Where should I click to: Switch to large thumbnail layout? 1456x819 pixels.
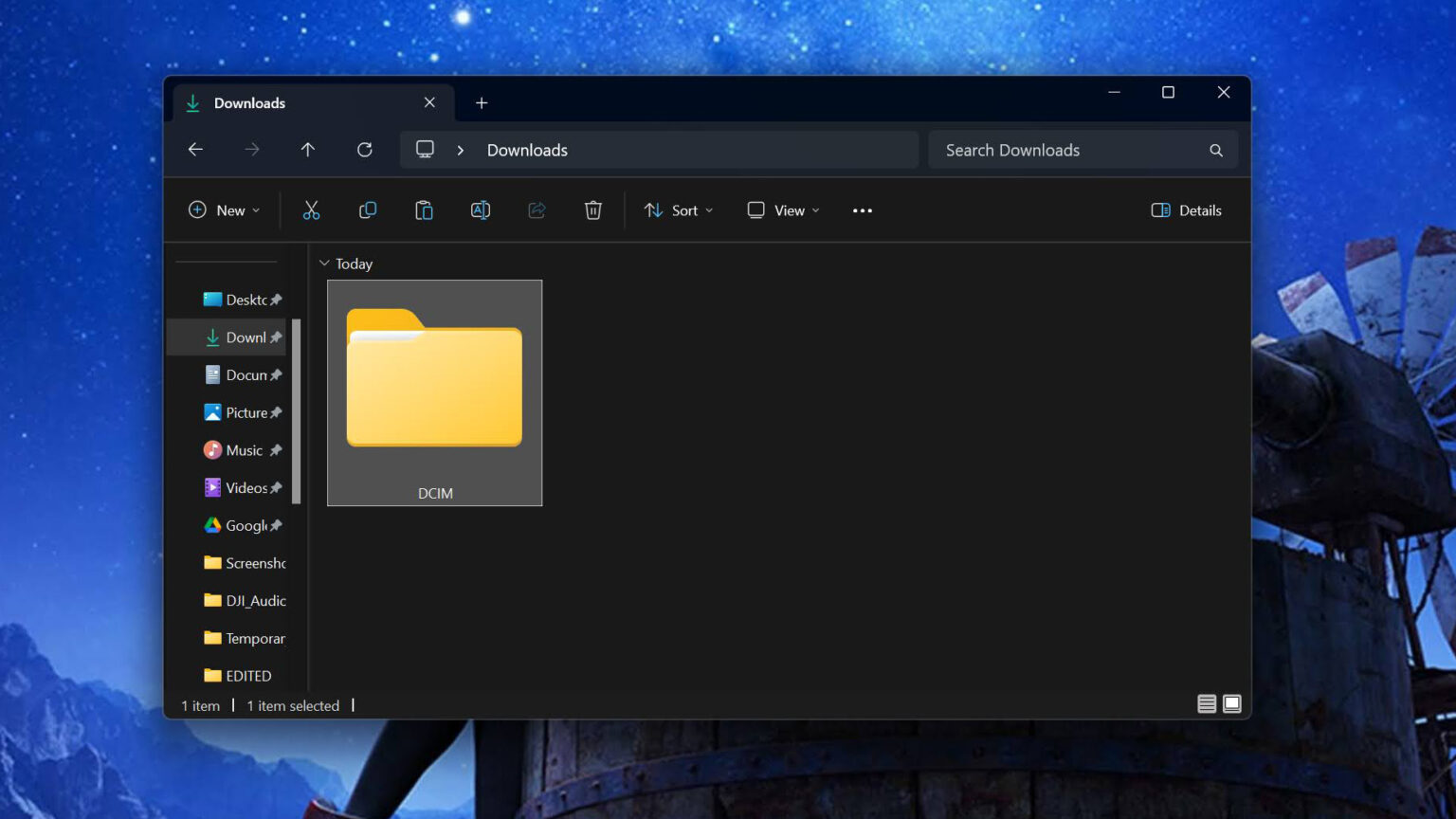[1231, 703]
